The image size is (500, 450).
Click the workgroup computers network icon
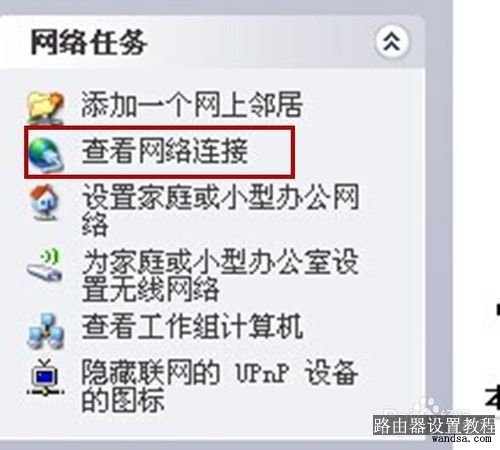(45, 331)
